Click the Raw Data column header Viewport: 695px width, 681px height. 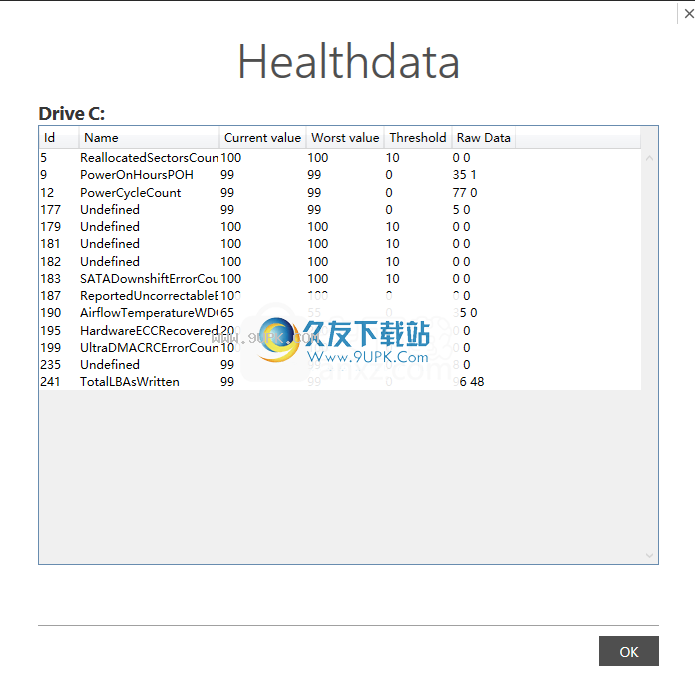tap(484, 138)
